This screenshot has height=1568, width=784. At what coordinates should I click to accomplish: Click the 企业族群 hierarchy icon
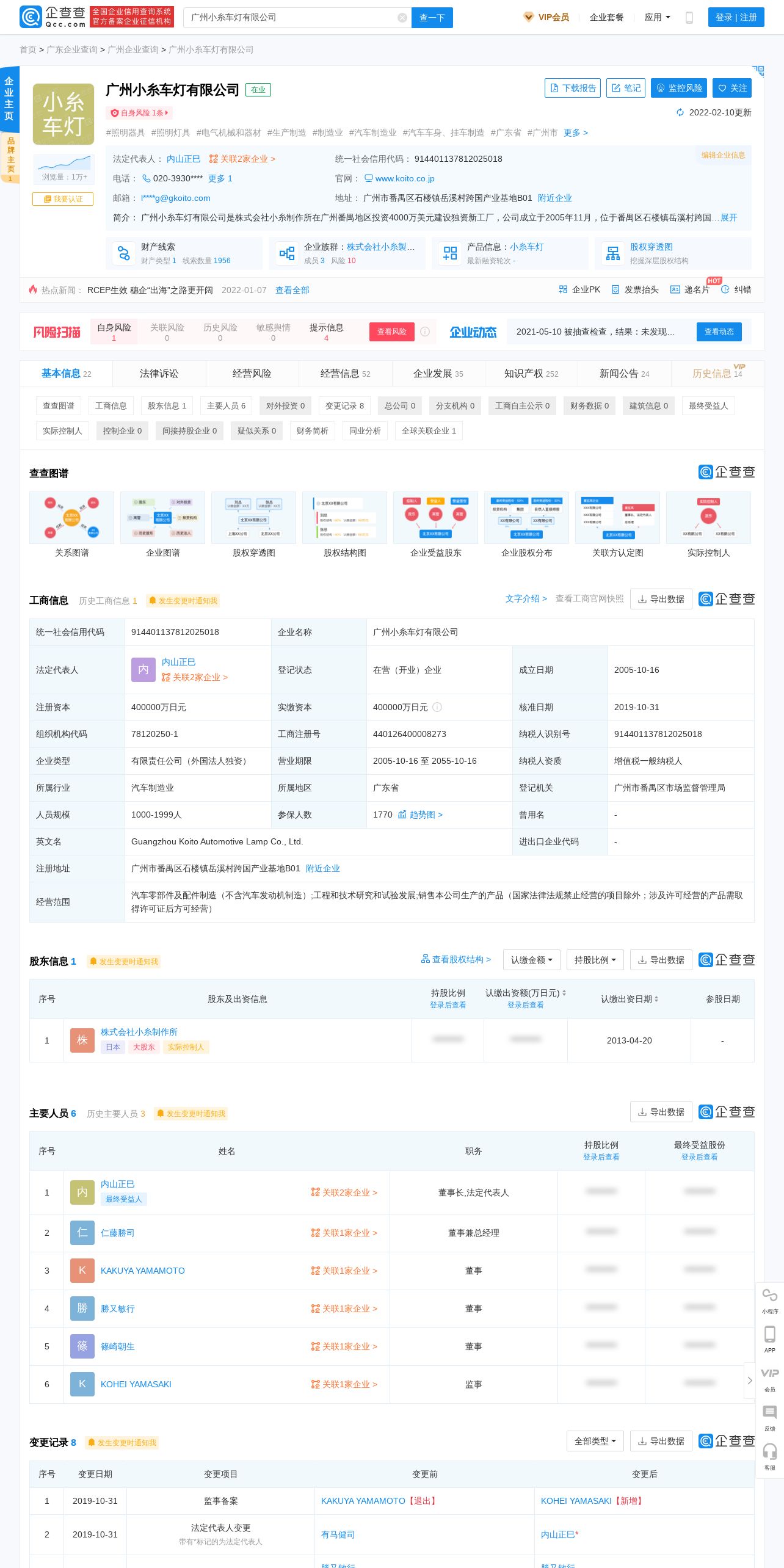pyautogui.click(x=287, y=253)
